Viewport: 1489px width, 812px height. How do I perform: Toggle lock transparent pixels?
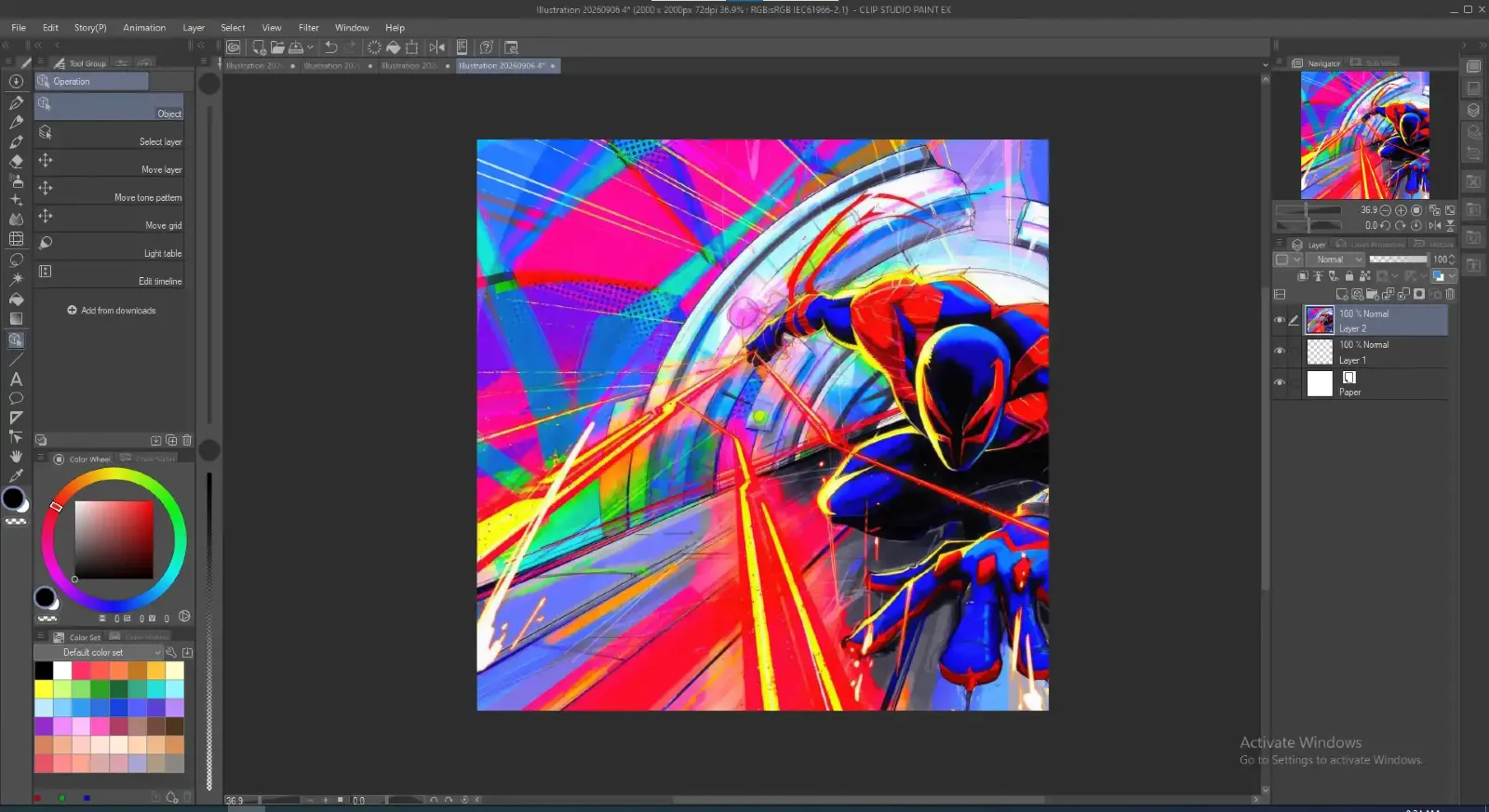1365,276
